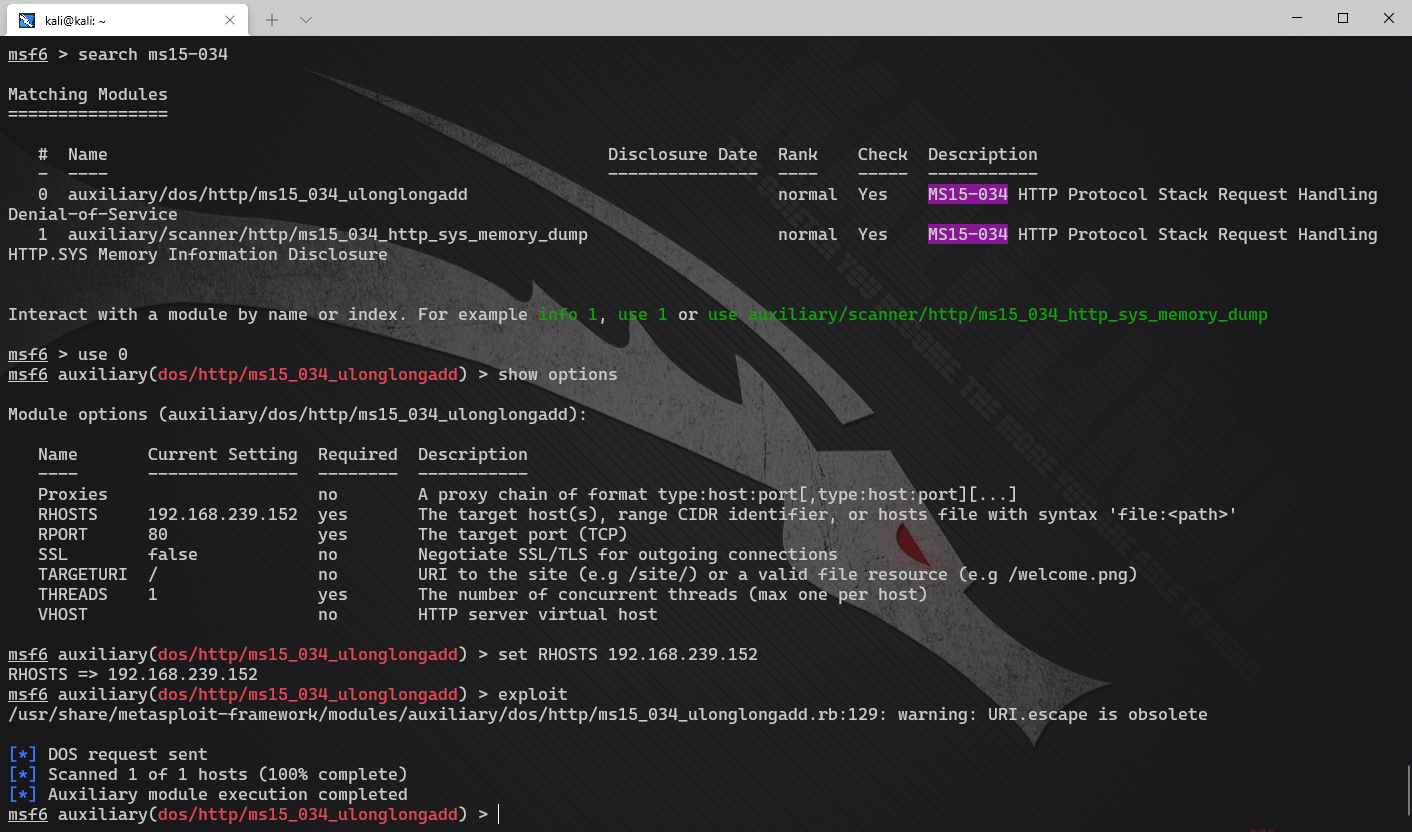
Task: Click 'Scanned 1 of 1 hosts' line
Action: pos(208,774)
